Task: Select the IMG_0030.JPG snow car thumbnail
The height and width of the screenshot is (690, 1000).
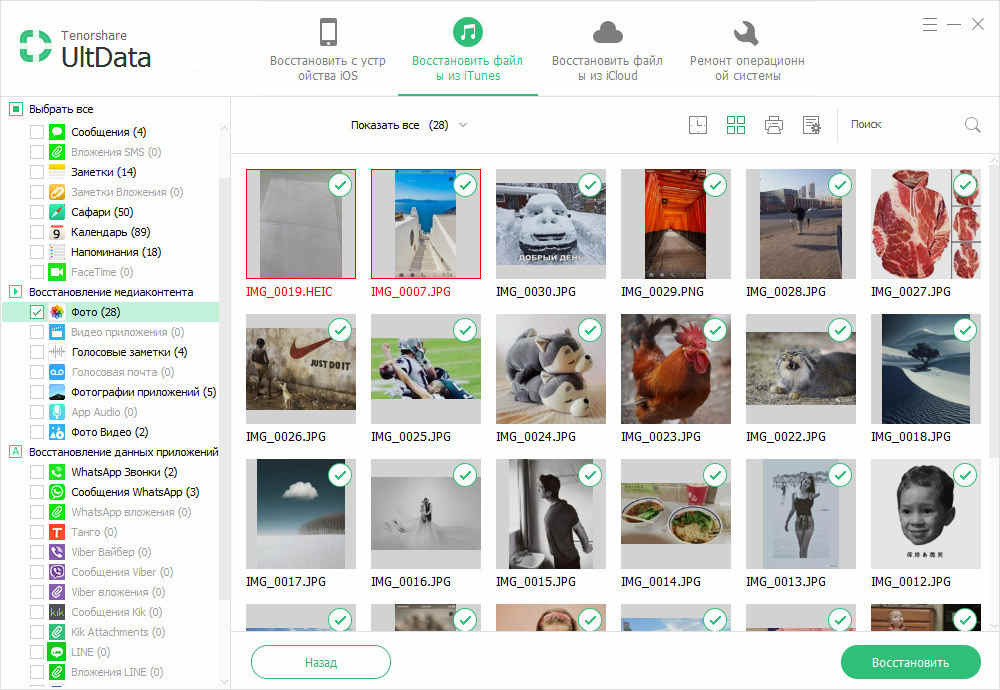Action: pos(550,223)
